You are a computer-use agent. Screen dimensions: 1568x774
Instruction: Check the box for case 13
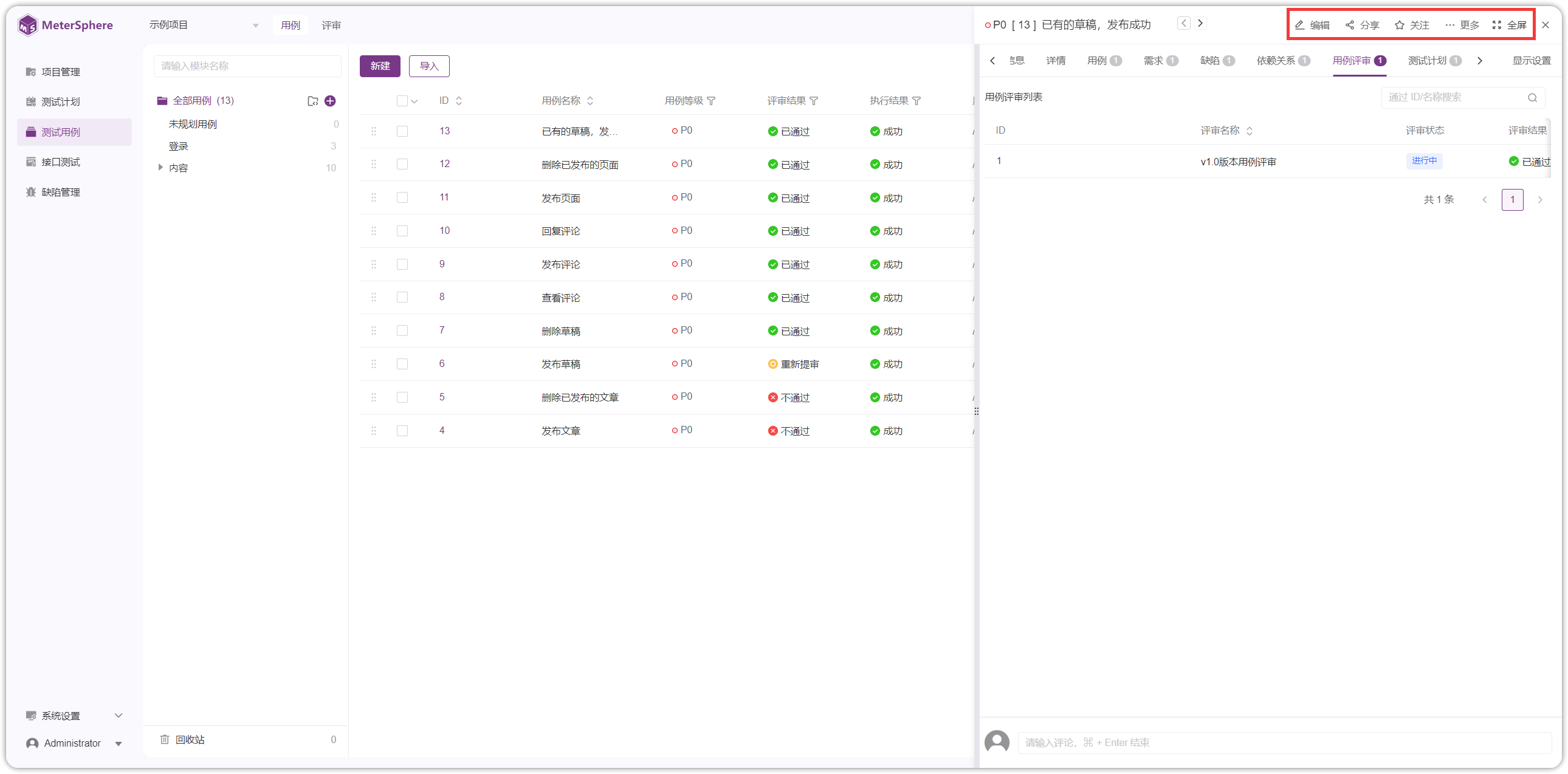pos(402,131)
